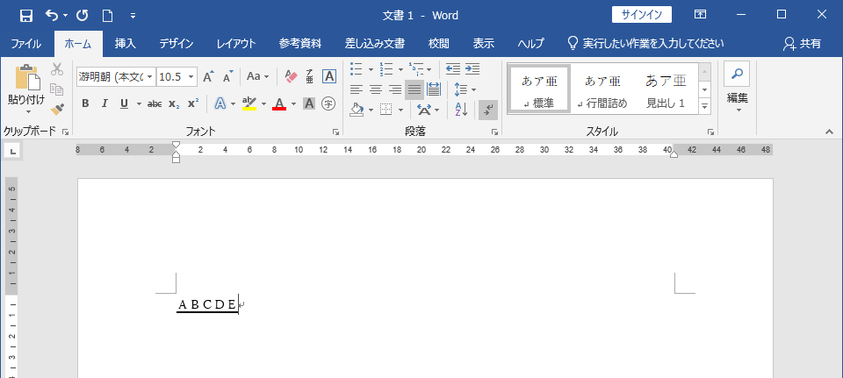The height and width of the screenshot is (378, 843).
Task: Toggle character shading (gray A)
Action: [309, 104]
